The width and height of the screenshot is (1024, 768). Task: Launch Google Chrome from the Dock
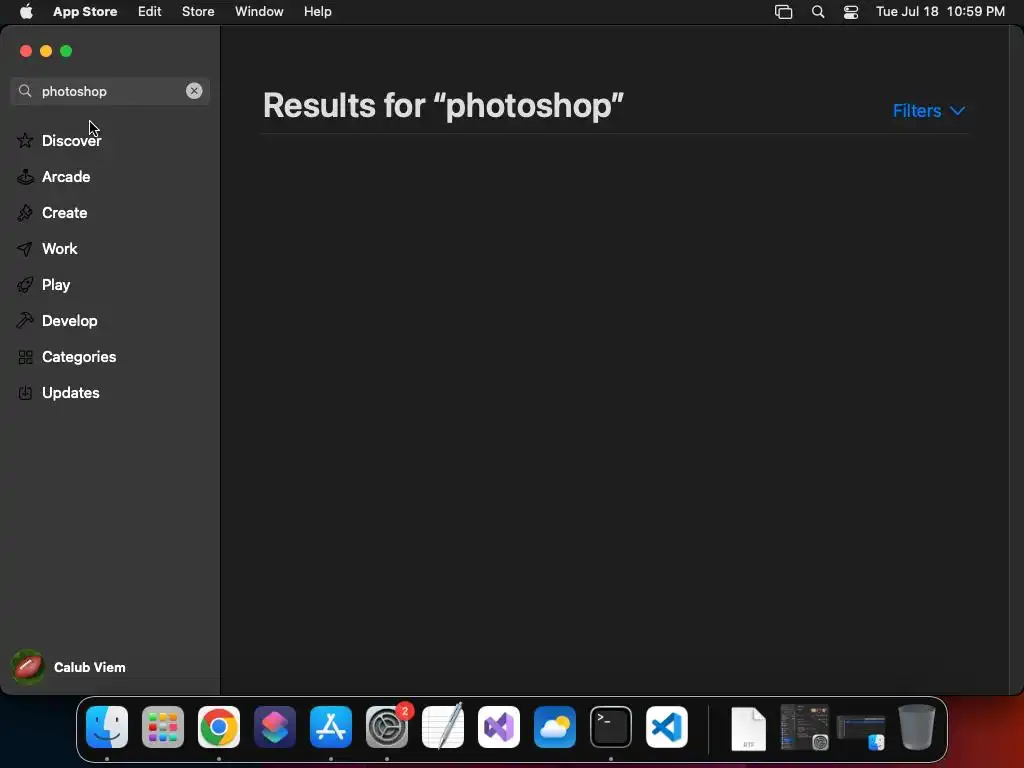[x=219, y=727]
